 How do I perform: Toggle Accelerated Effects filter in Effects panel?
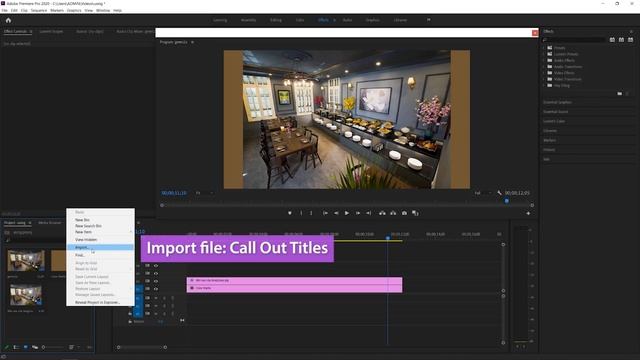point(612,40)
